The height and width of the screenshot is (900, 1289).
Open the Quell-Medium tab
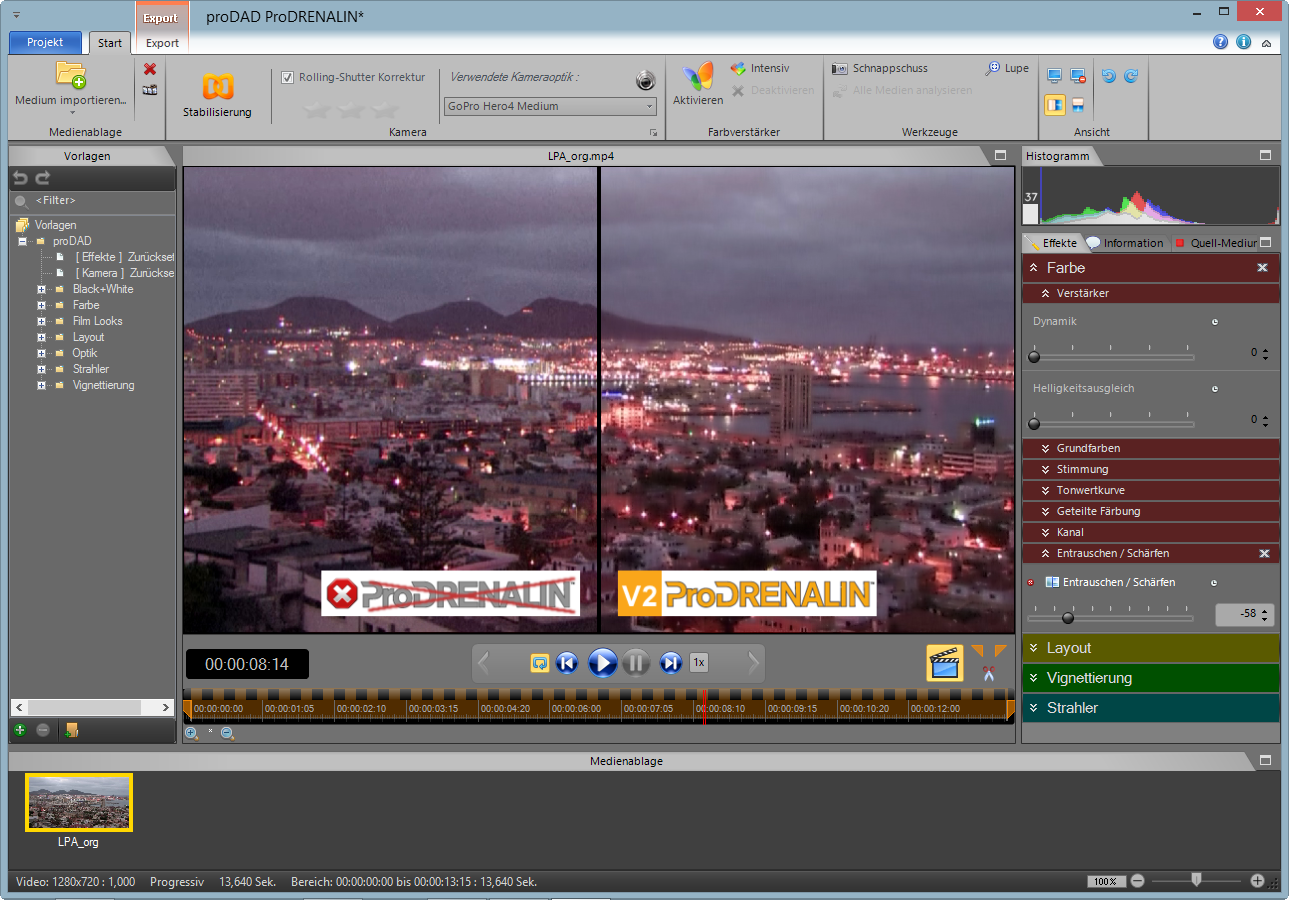(x=1215, y=243)
